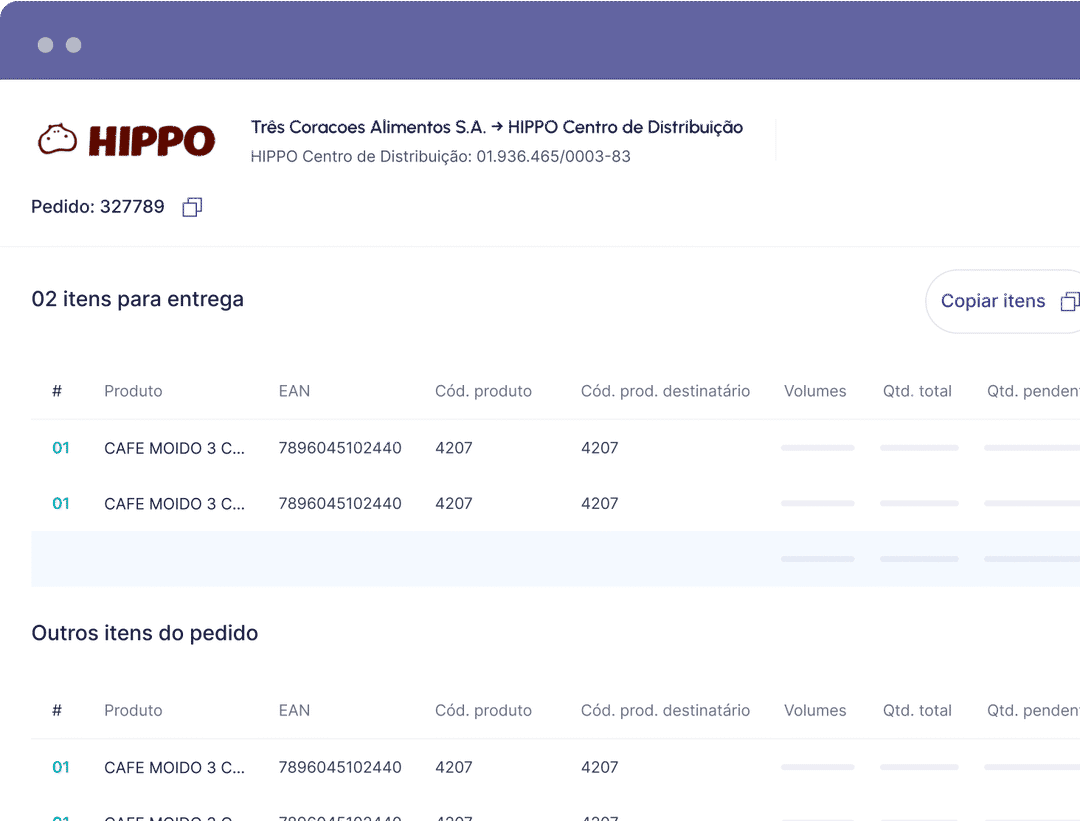Image resolution: width=1080 pixels, height=821 pixels.
Task: Click EAN 7896045102440 in the first delivery row
Action: [340, 448]
